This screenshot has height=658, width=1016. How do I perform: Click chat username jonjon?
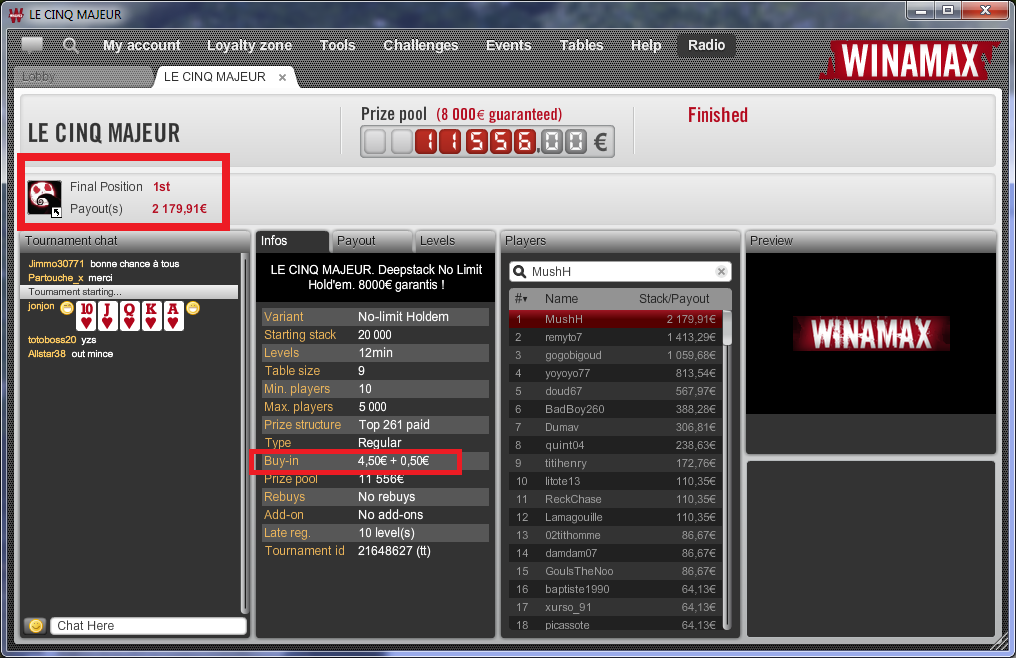pos(41,306)
